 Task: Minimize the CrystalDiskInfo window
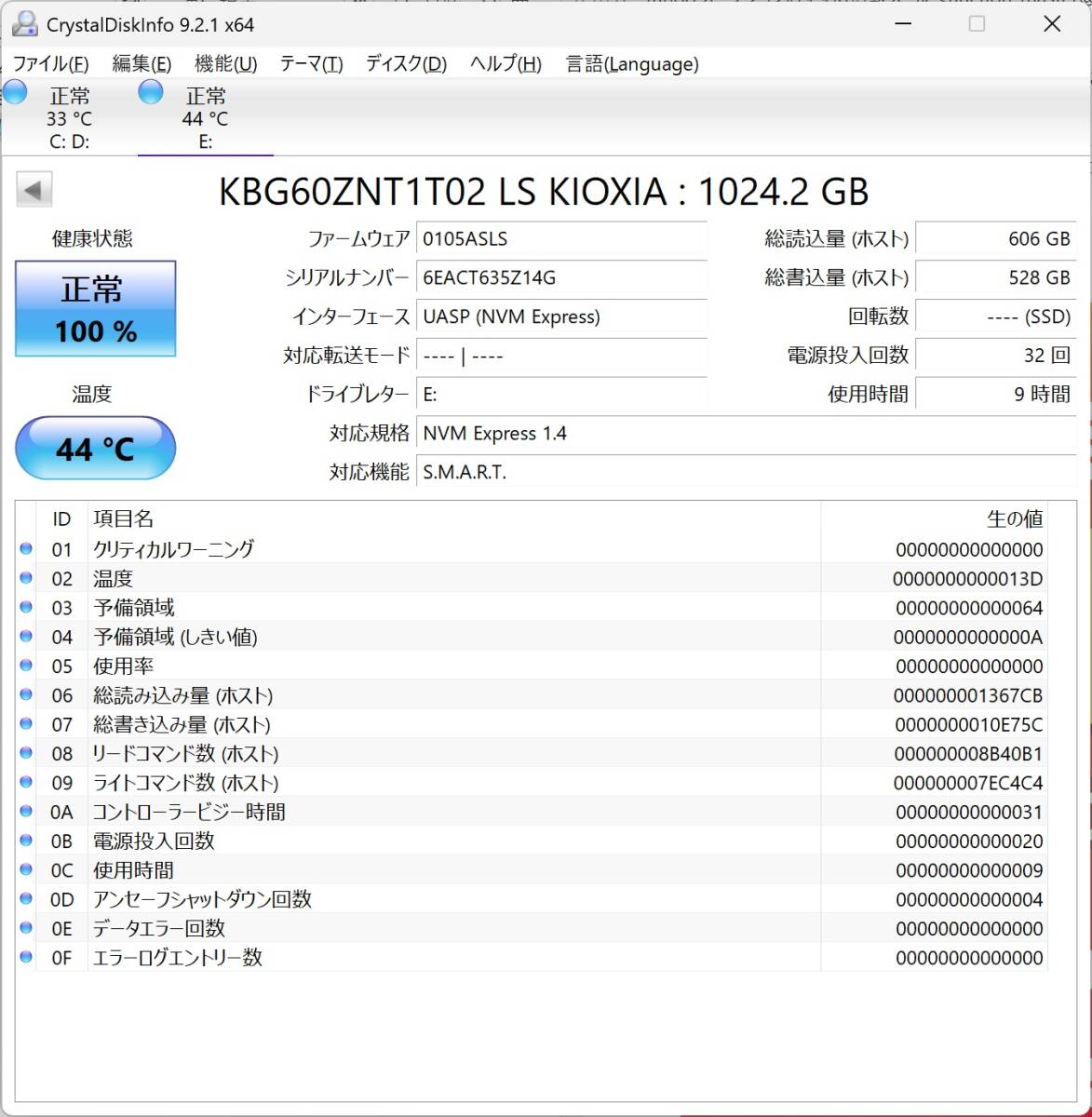[x=901, y=24]
